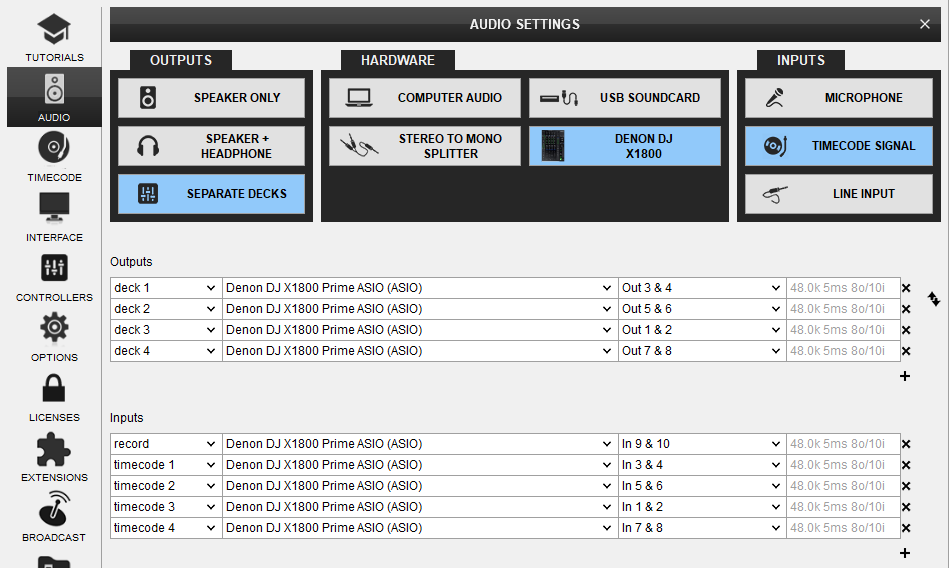This screenshot has width=949, height=568.
Task: Close the Audio Settings window
Action: click(x=924, y=24)
